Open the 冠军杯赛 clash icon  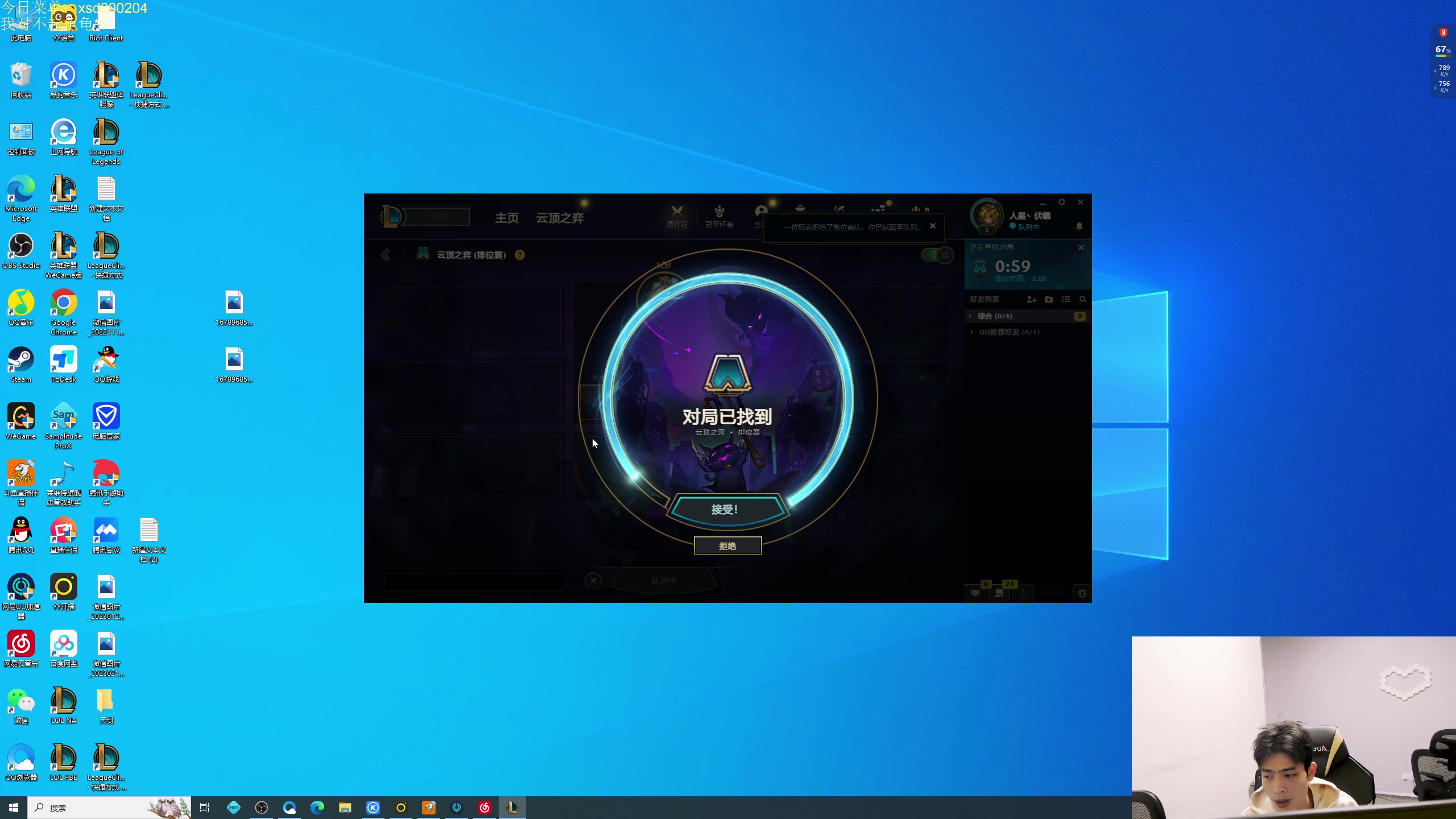pyautogui.click(x=719, y=216)
